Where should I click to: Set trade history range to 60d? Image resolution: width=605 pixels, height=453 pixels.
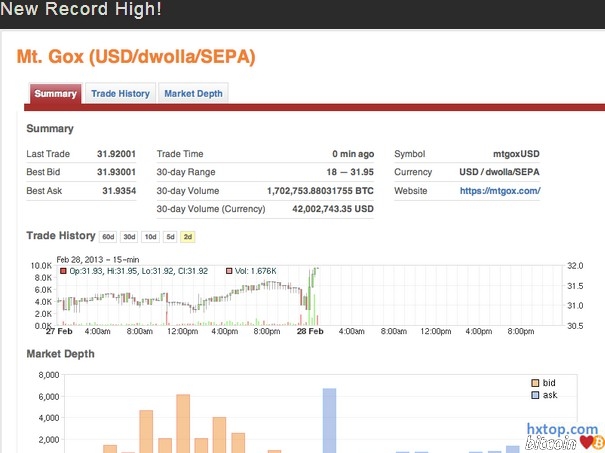(x=108, y=237)
